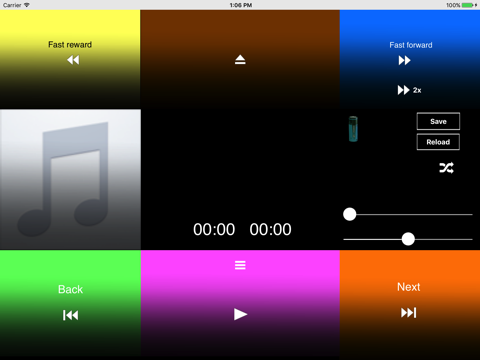
Task: Tap the previous track icon
Action: coord(70,315)
